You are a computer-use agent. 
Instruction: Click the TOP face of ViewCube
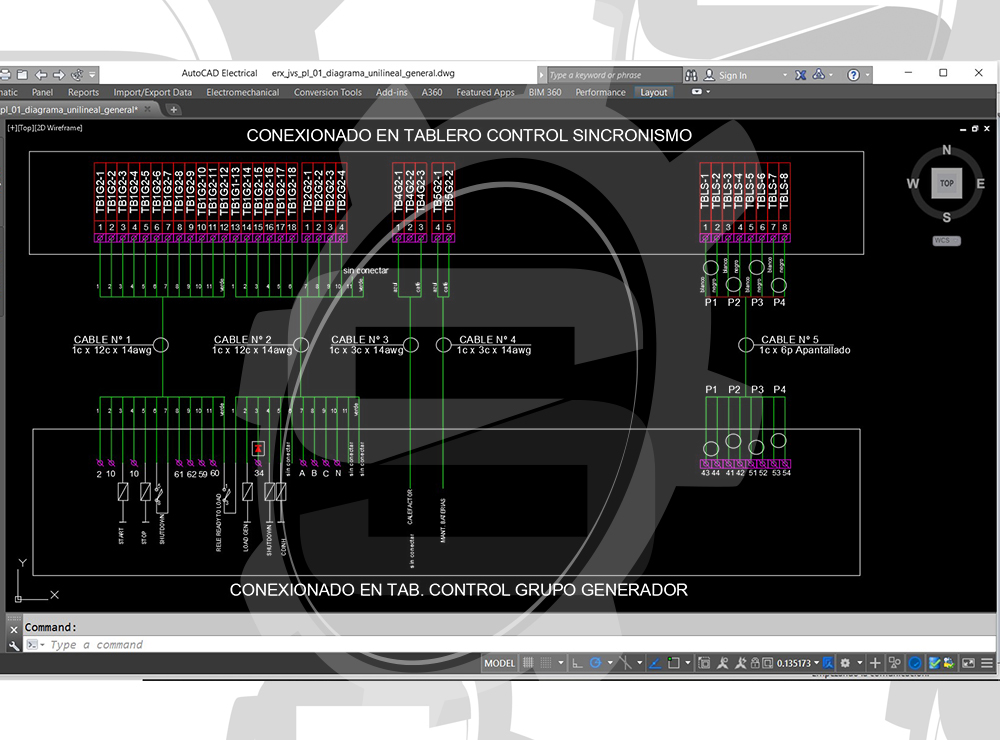[x=946, y=183]
